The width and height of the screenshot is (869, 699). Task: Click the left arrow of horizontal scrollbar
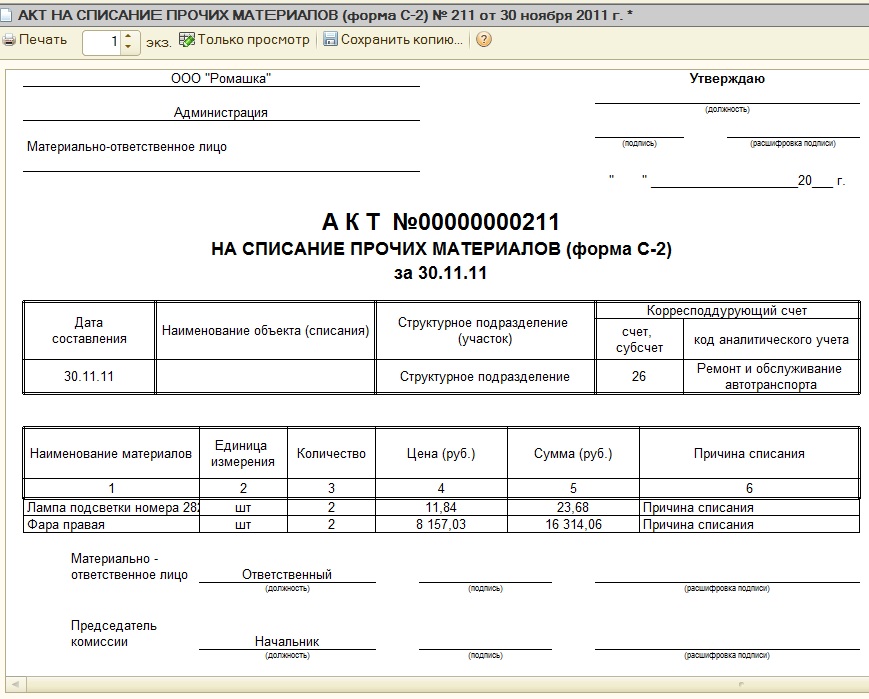tap(15, 685)
